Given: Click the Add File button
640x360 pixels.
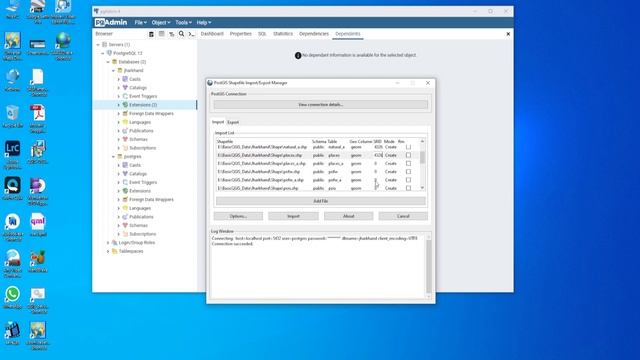Looking at the screenshot, I should 320,201.
